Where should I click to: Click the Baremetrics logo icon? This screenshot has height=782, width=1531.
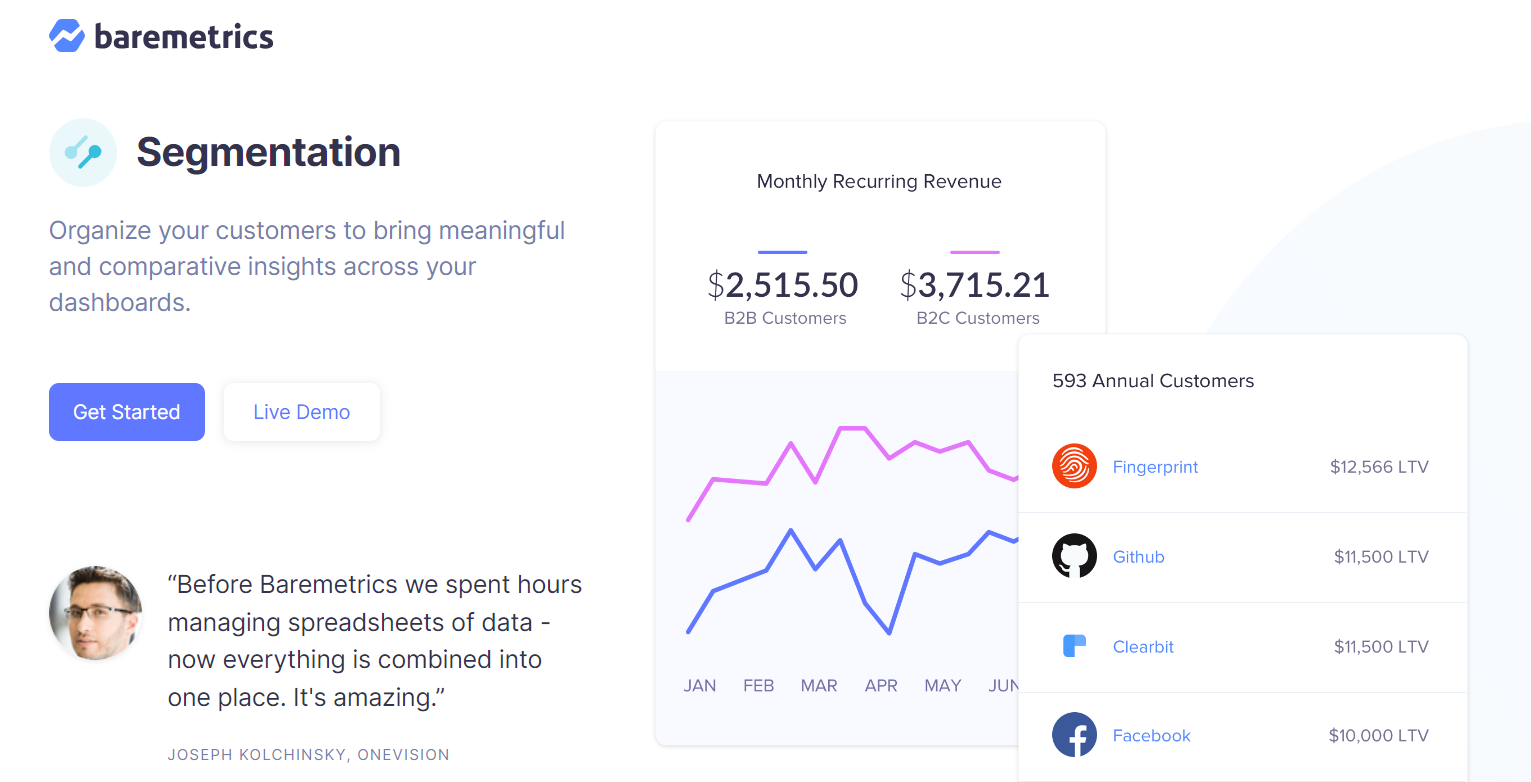coord(67,36)
